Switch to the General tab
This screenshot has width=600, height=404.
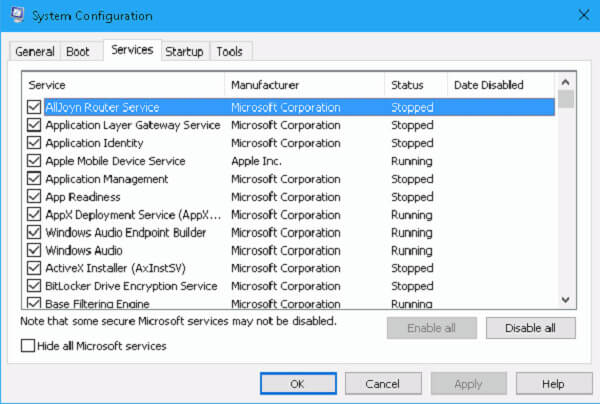pos(35,51)
